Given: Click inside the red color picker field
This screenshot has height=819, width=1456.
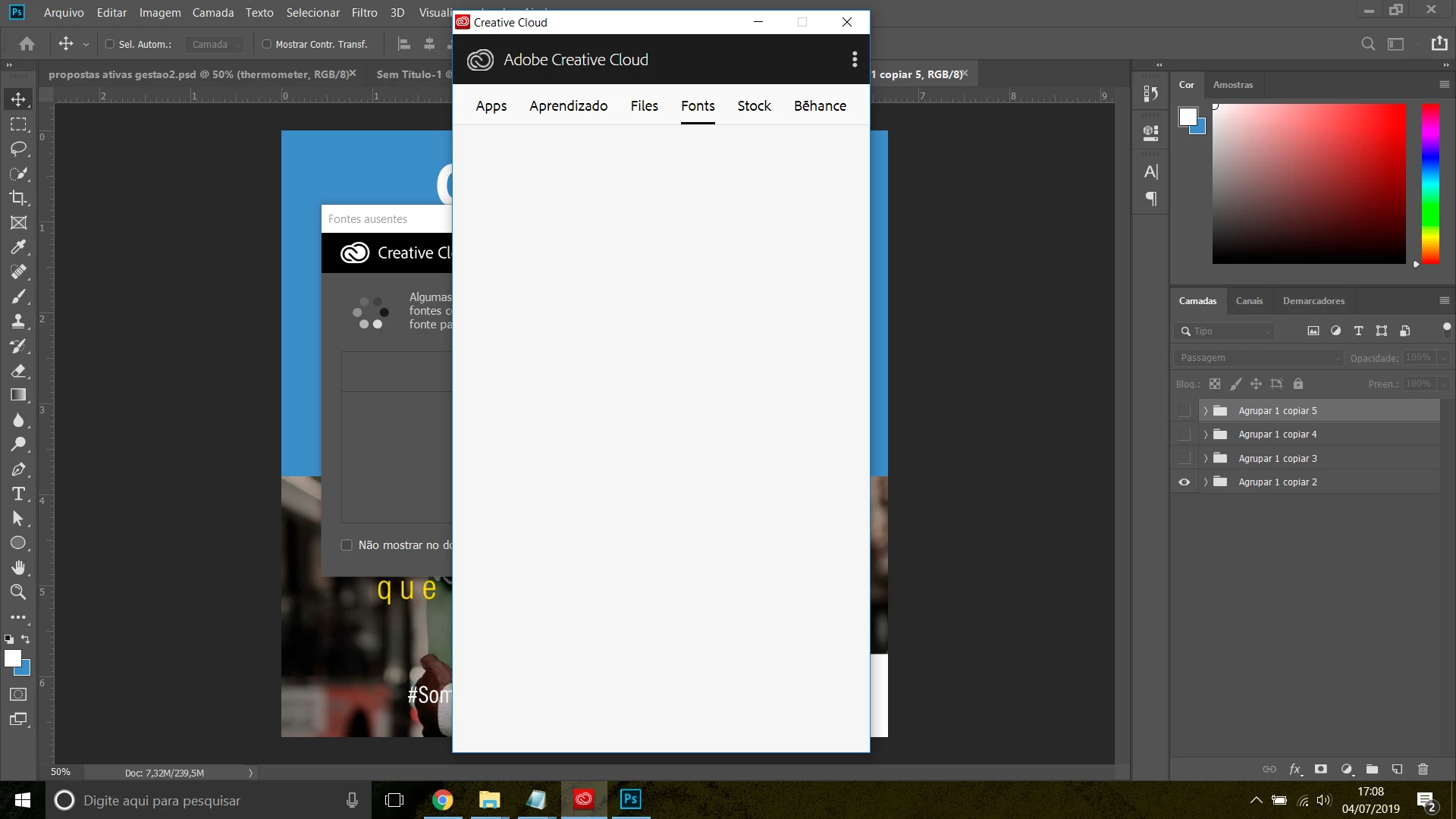Looking at the screenshot, I should (1308, 184).
